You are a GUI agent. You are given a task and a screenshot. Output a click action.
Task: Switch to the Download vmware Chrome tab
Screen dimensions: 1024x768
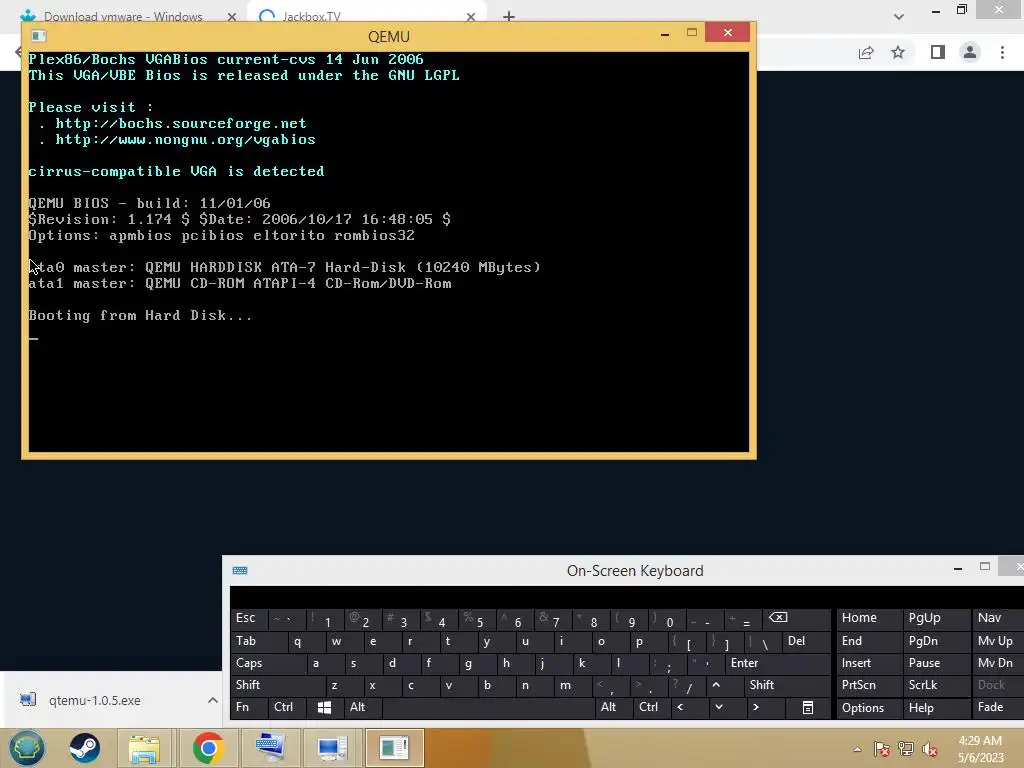(124, 17)
